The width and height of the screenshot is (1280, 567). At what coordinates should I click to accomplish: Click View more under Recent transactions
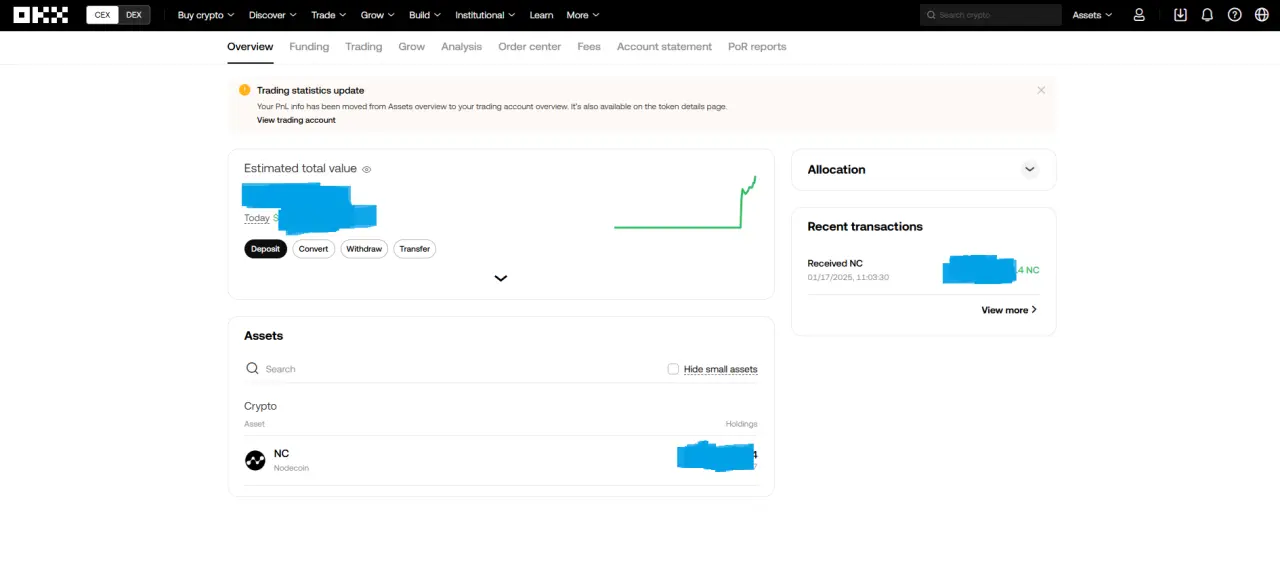coord(1009,310)
